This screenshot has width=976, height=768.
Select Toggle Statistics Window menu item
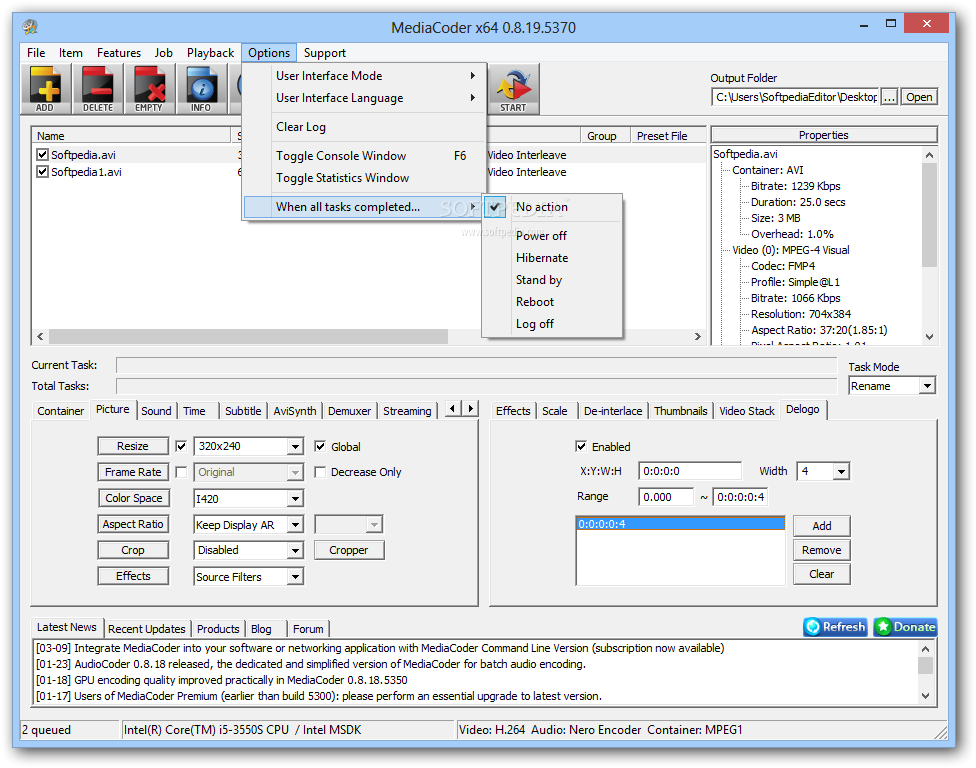click(x=364, y=178)
